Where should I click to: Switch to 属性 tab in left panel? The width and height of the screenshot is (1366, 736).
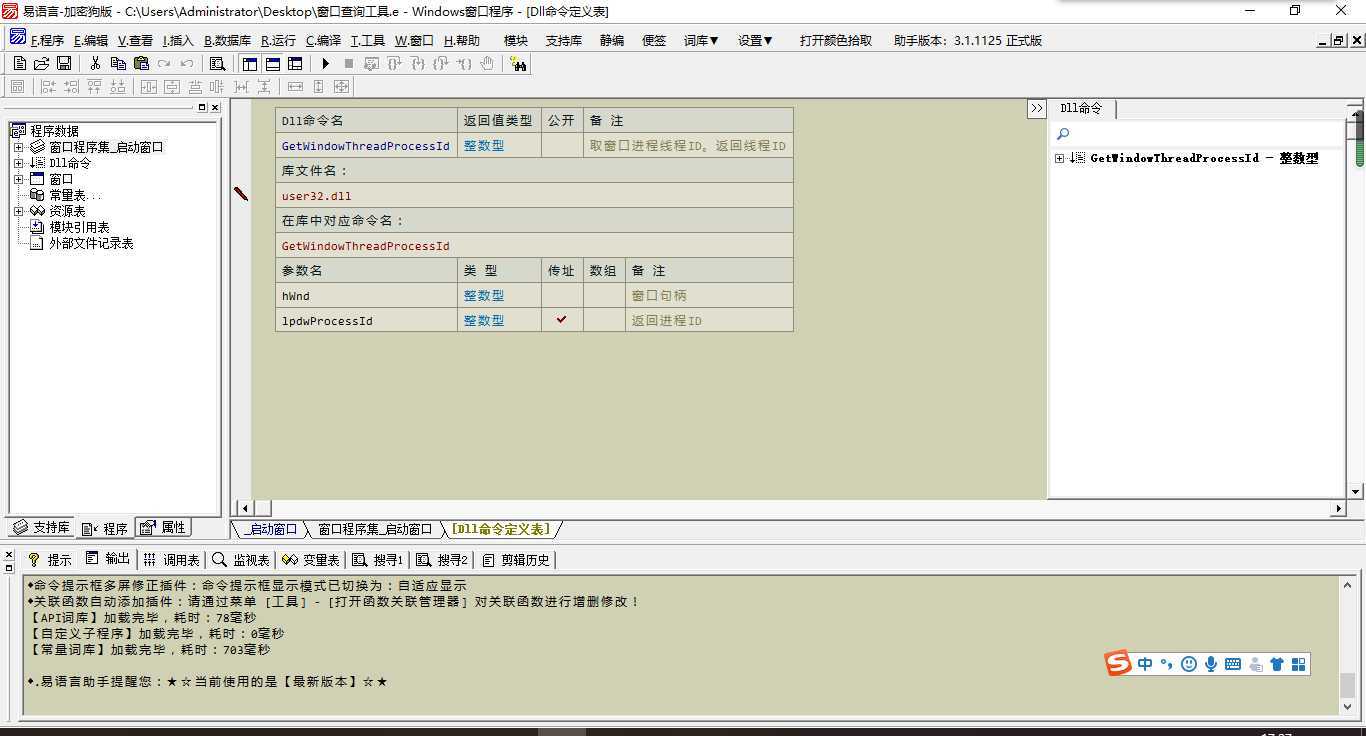(162, 527)
